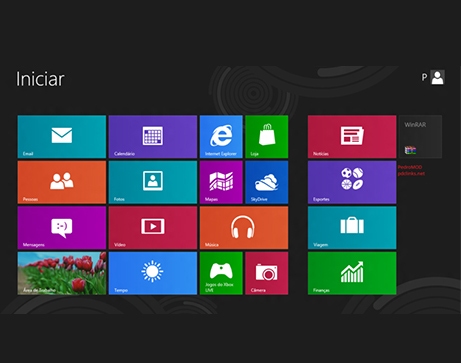Launch the Viagem suitcase tile
Screen dimensions: 461x363
352,228
